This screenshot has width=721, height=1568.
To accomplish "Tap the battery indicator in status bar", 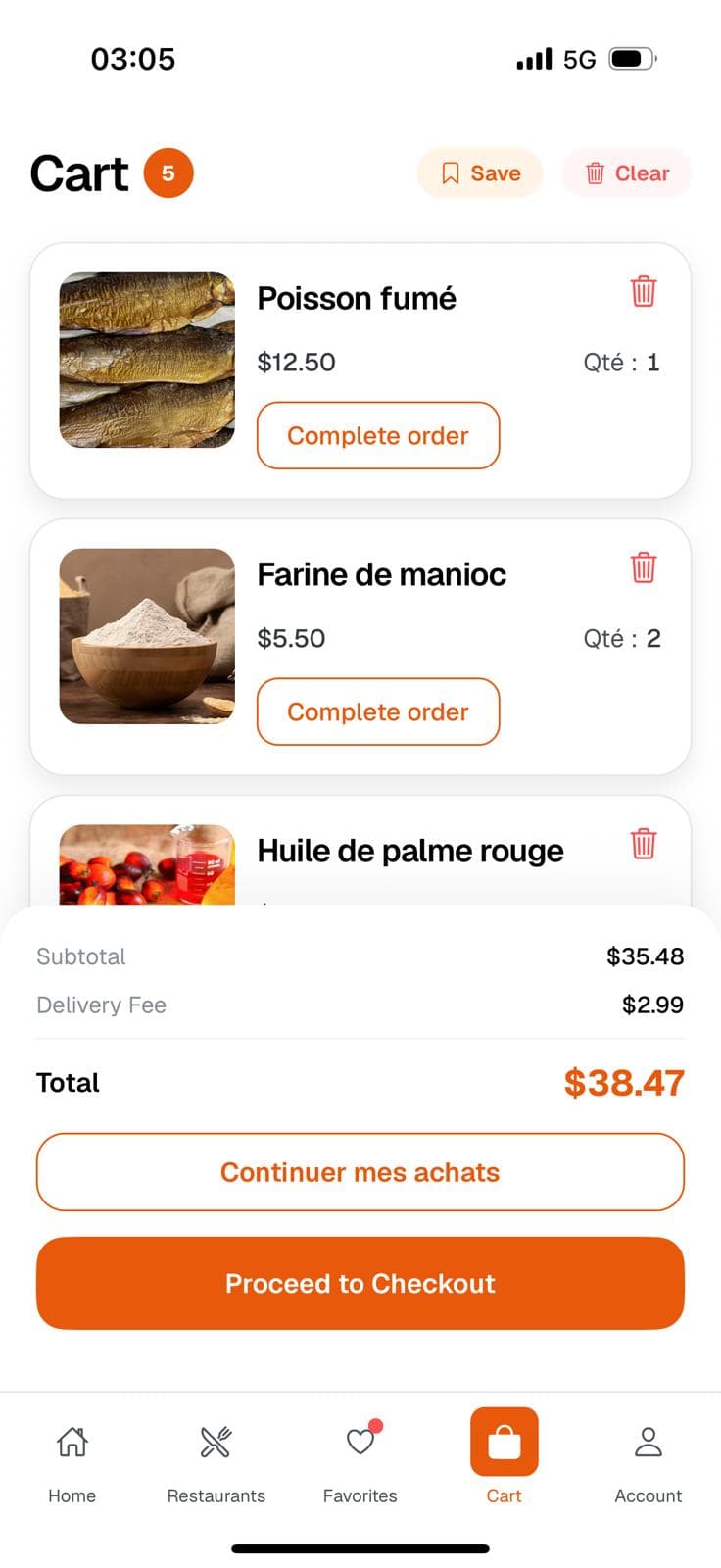I will point(631,59).
